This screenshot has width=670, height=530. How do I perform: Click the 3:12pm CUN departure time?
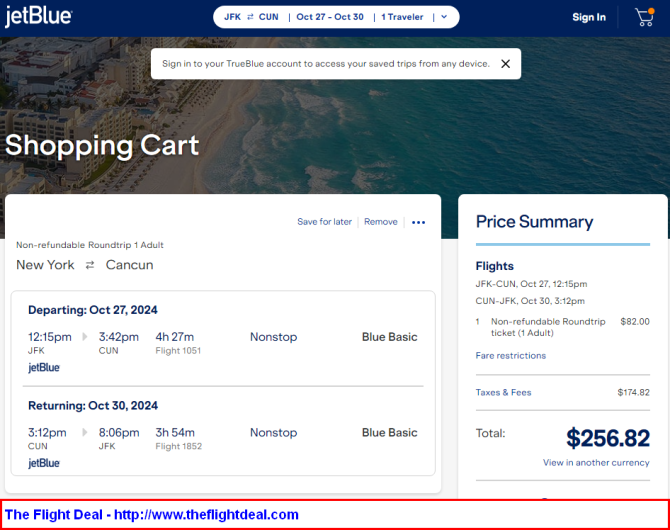[x=47, y=433]
